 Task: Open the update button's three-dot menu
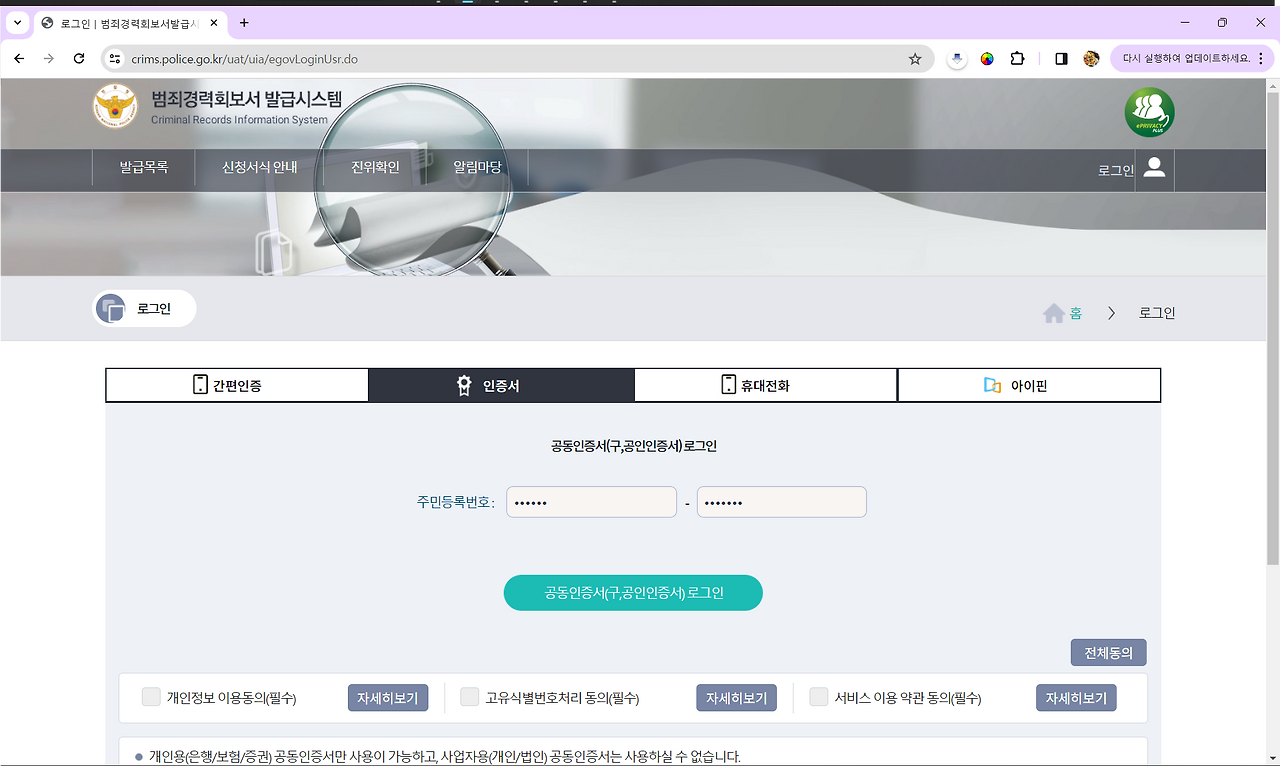[1262, 58]
